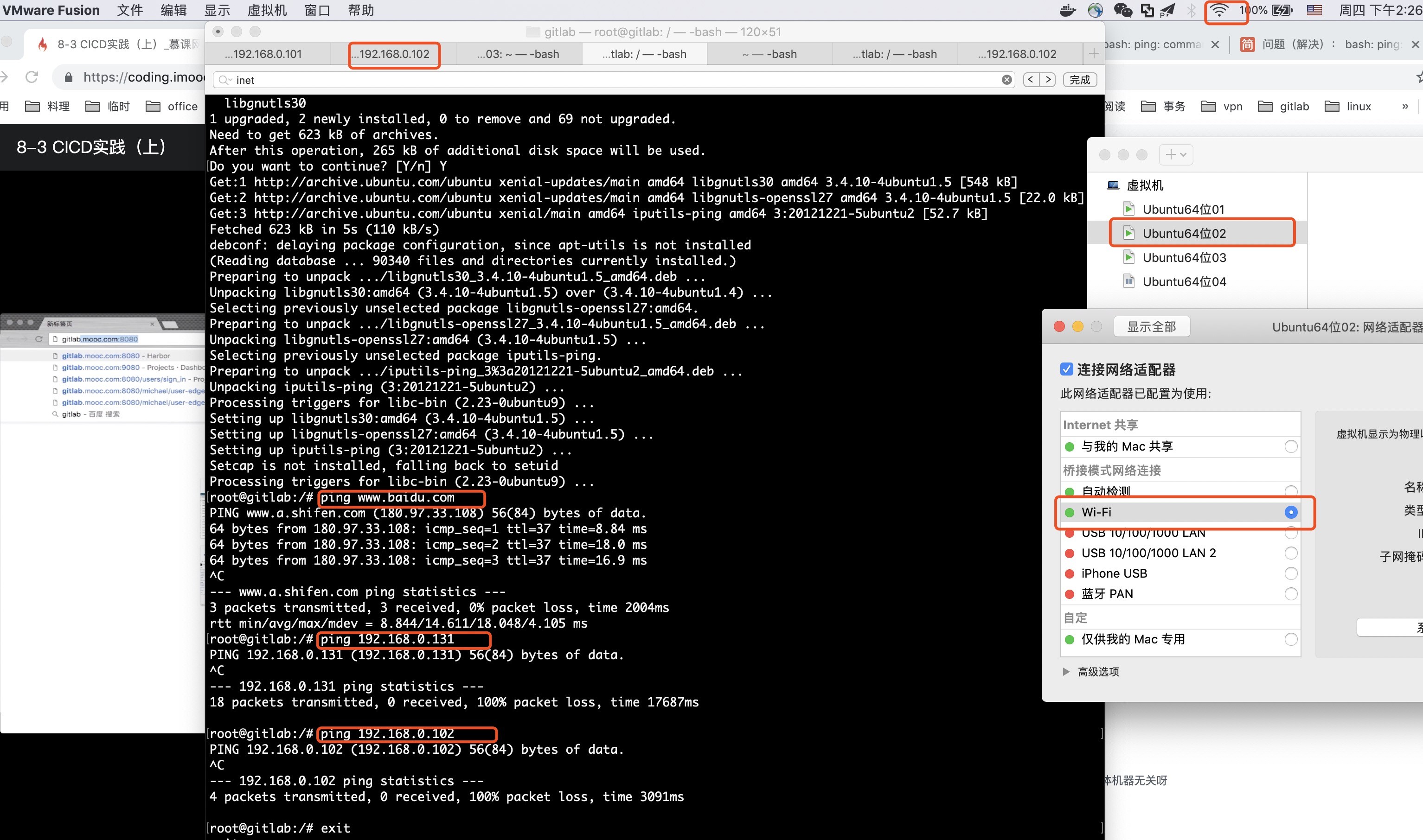The image size is (1423, 840).
Task: Click the globe VPN client menu bar icon
Action: [1095, 10]
